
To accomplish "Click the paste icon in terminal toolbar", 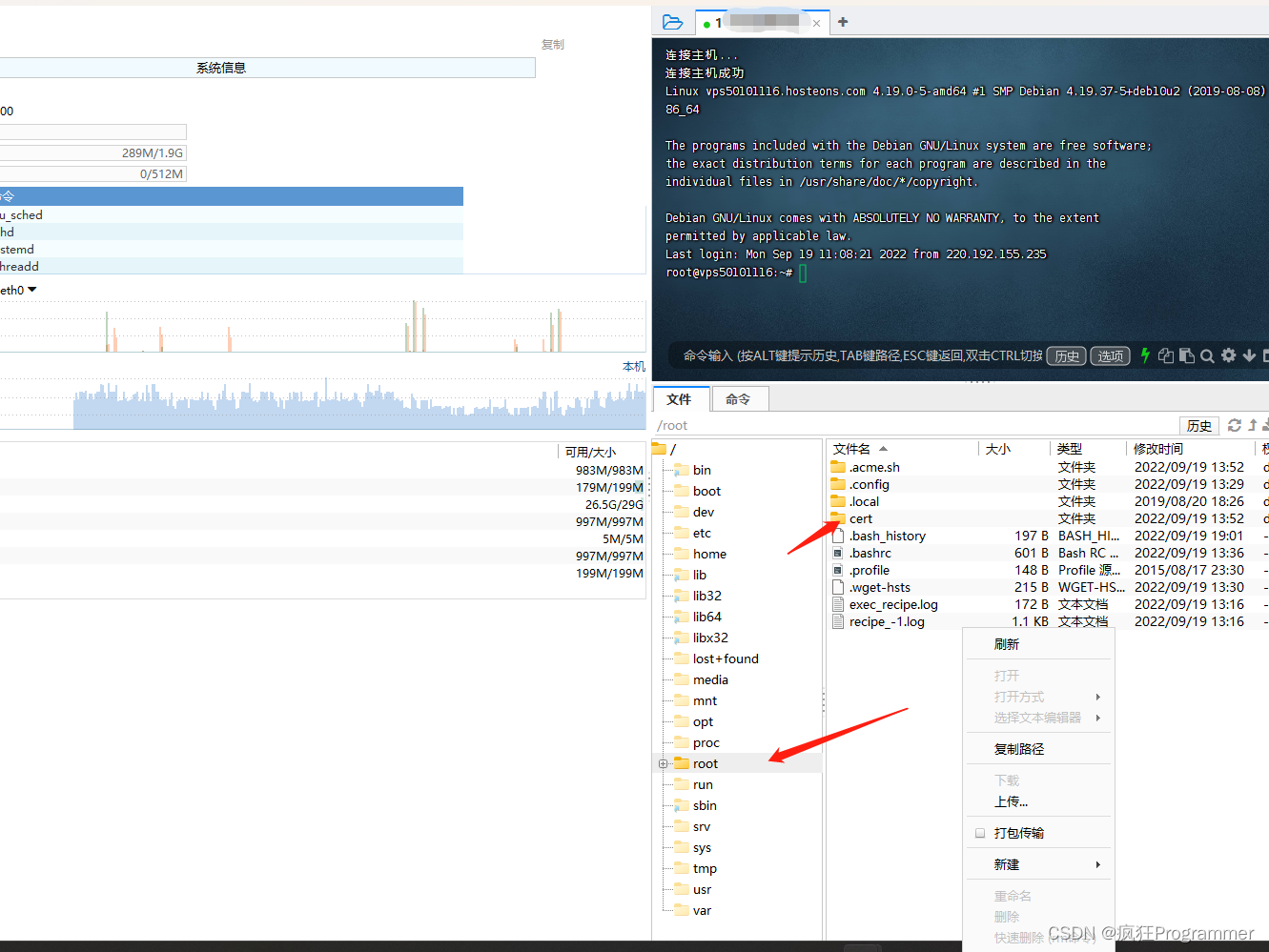I will (1186, 355).
